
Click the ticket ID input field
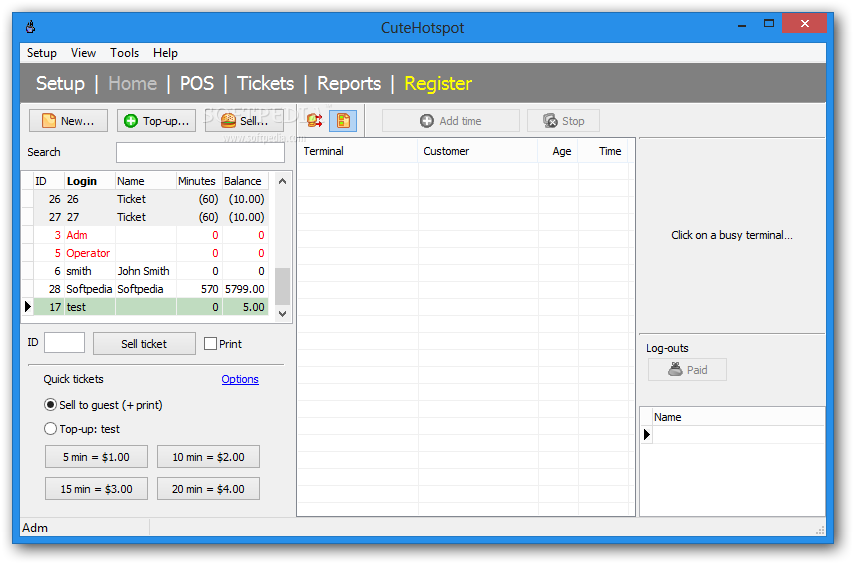pos(64,343)
